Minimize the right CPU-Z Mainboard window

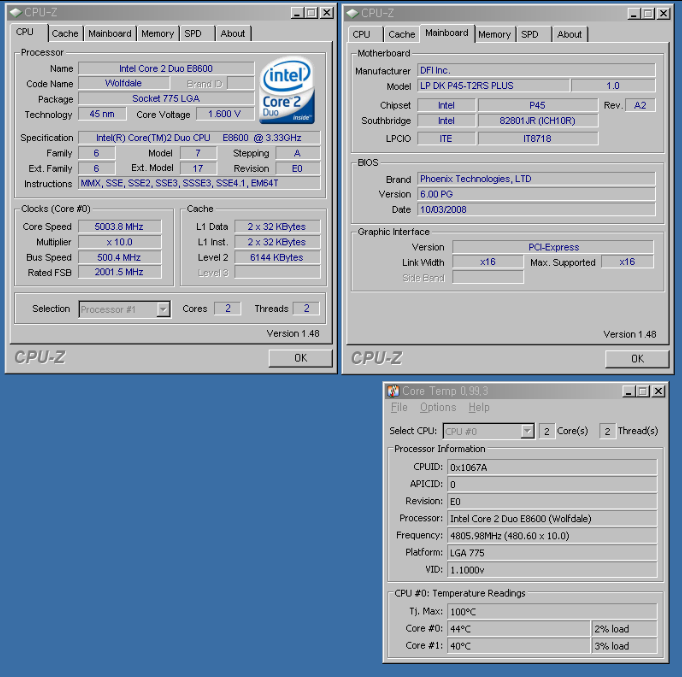(634, 13)
